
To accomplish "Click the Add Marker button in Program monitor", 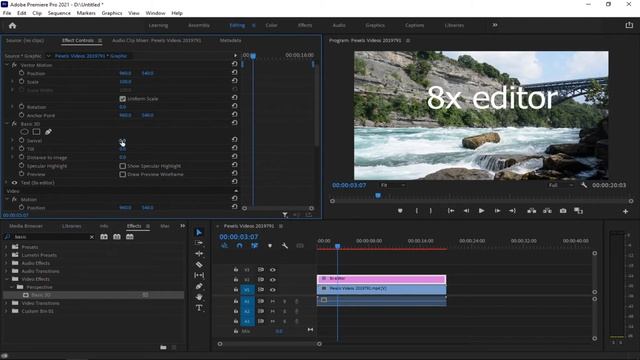I will point(400,211).
